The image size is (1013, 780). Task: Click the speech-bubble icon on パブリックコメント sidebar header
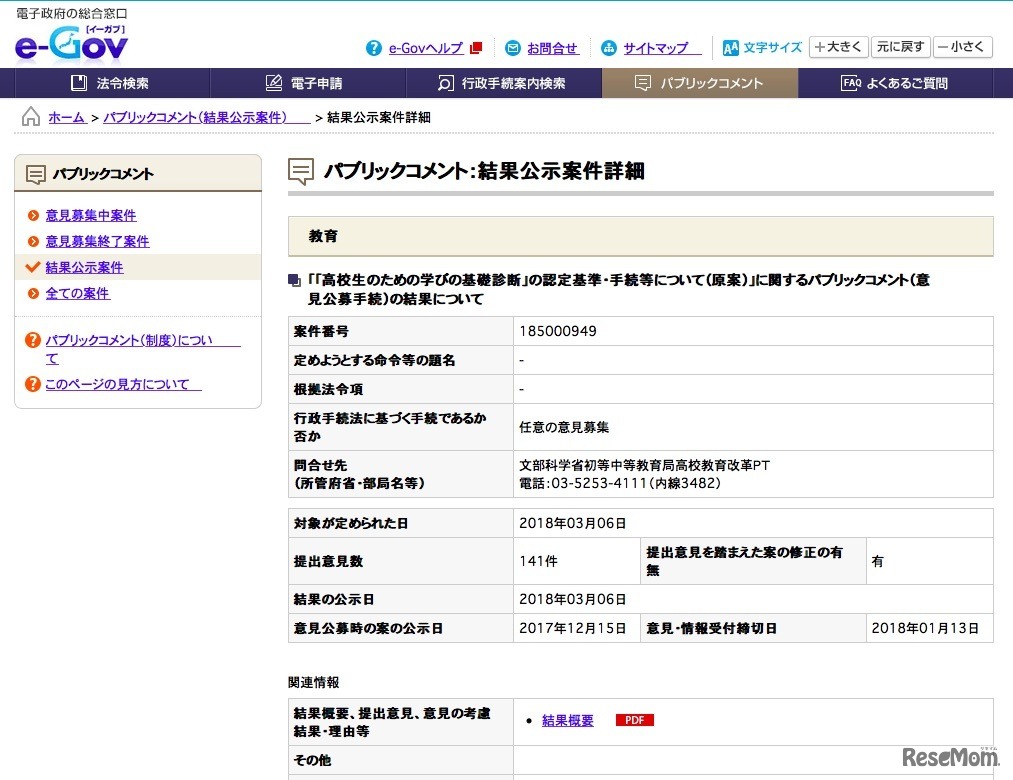pyautogui.click(x=35, y=173)
